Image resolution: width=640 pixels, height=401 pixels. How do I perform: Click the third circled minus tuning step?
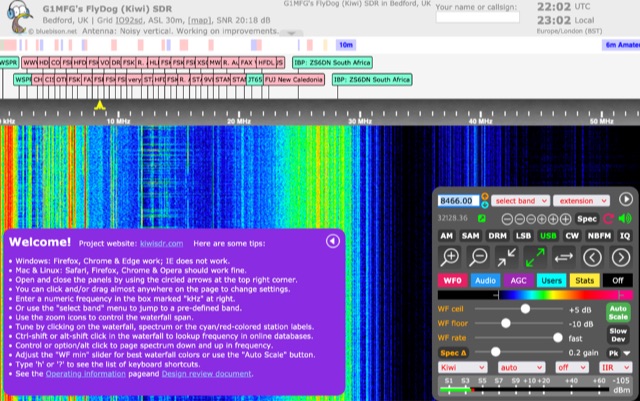click(531, 219)
